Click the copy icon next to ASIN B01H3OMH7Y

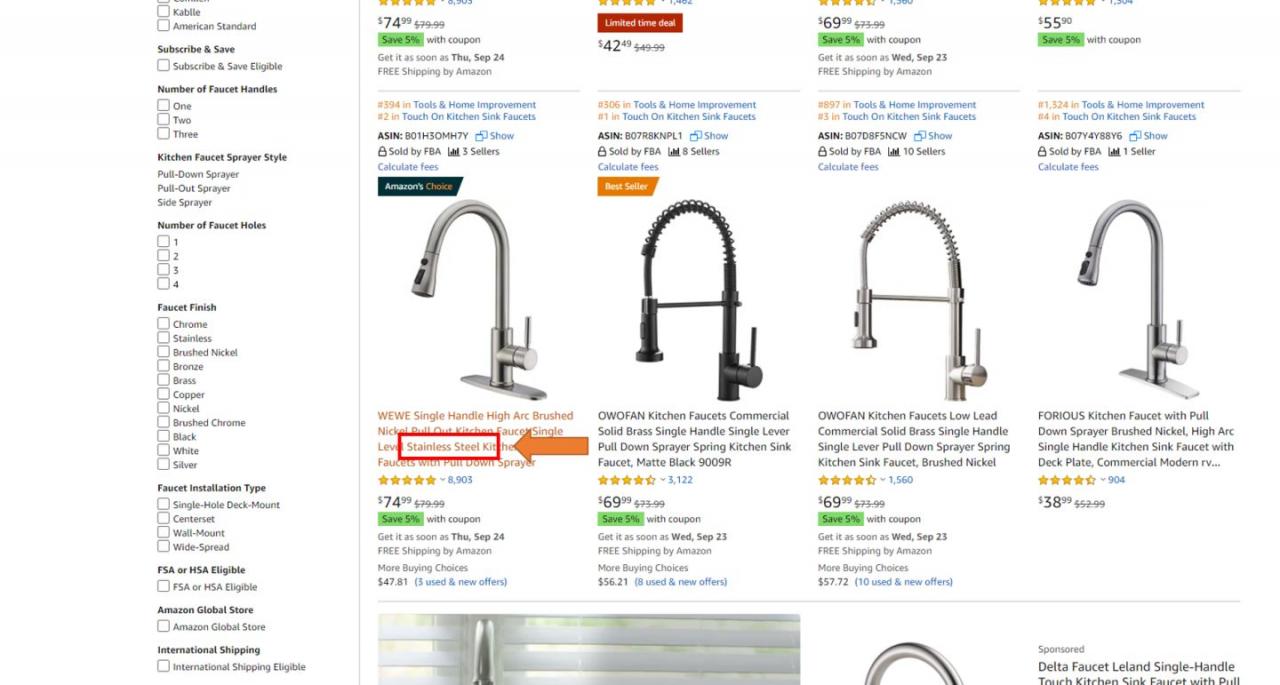pos(481,136)
